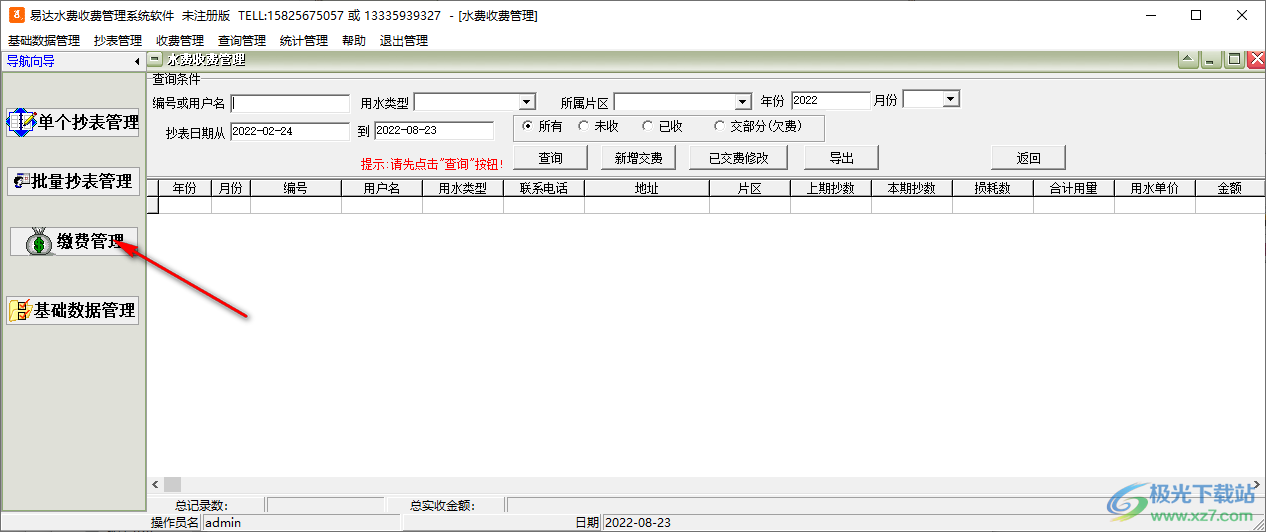Click the 新增交费 button
This screenshot has width=1266, height=532.
[638, 158]
